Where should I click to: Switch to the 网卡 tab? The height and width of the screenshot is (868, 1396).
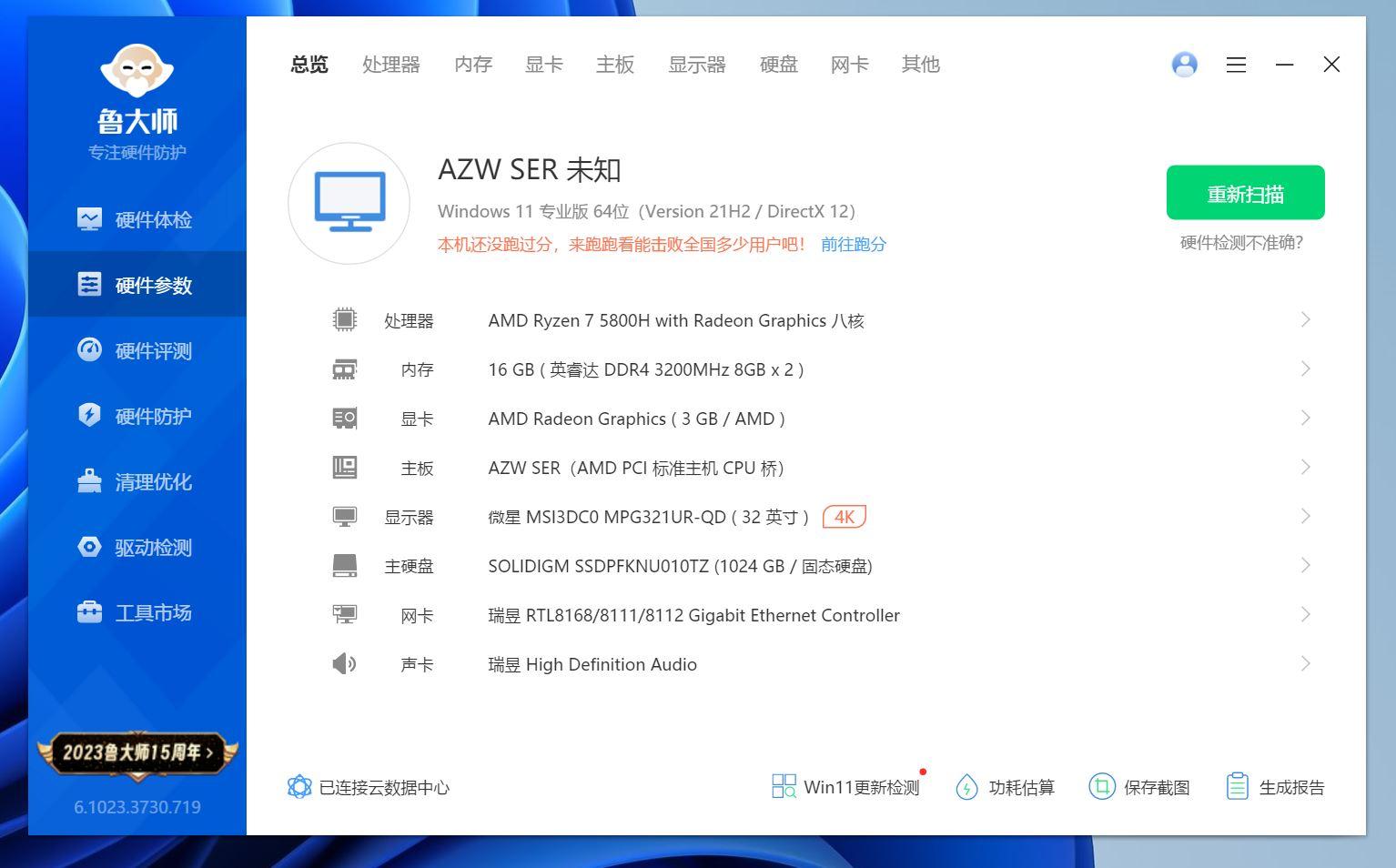(x=850, y=65)
